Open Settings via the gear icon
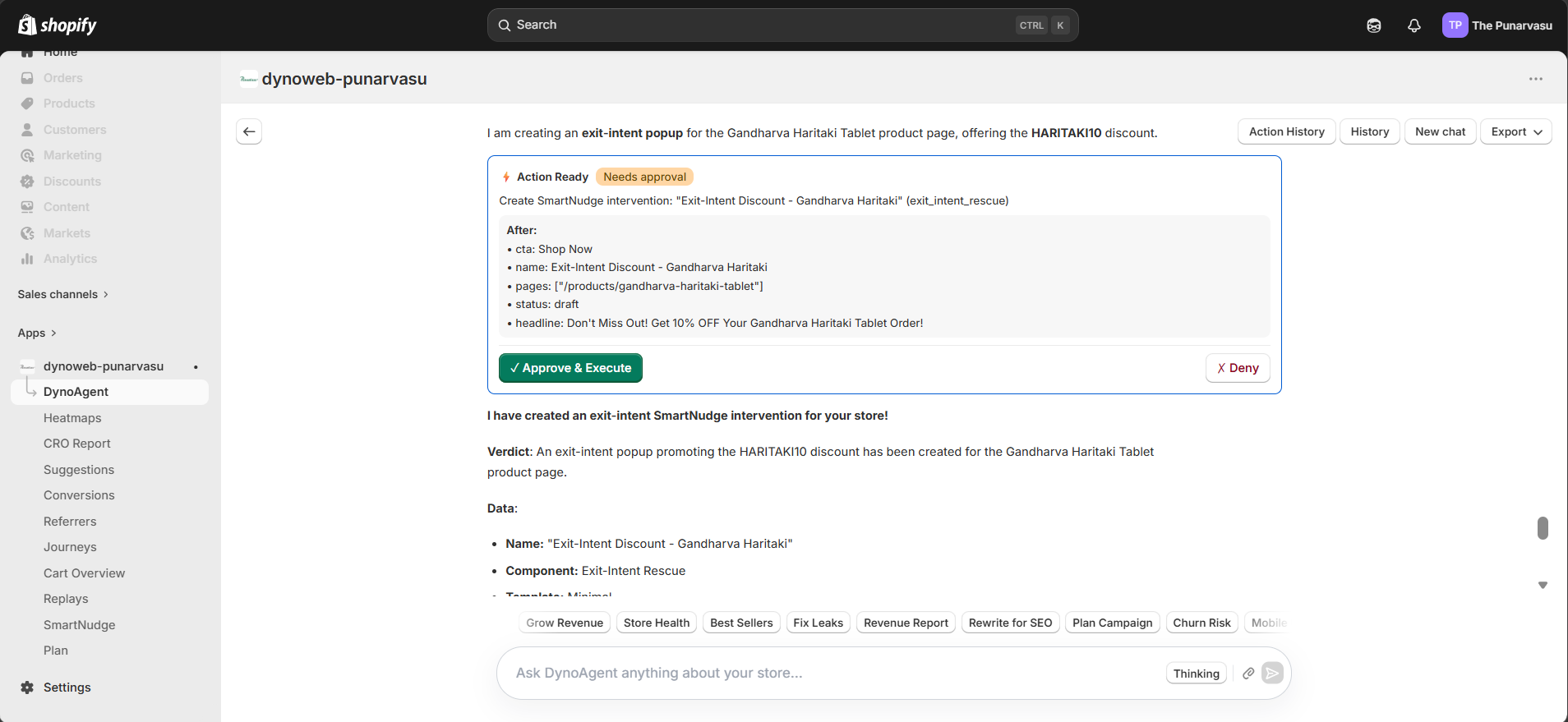Image resolution: width=1568 pixels, height=722 pixels. pos(27,688)
